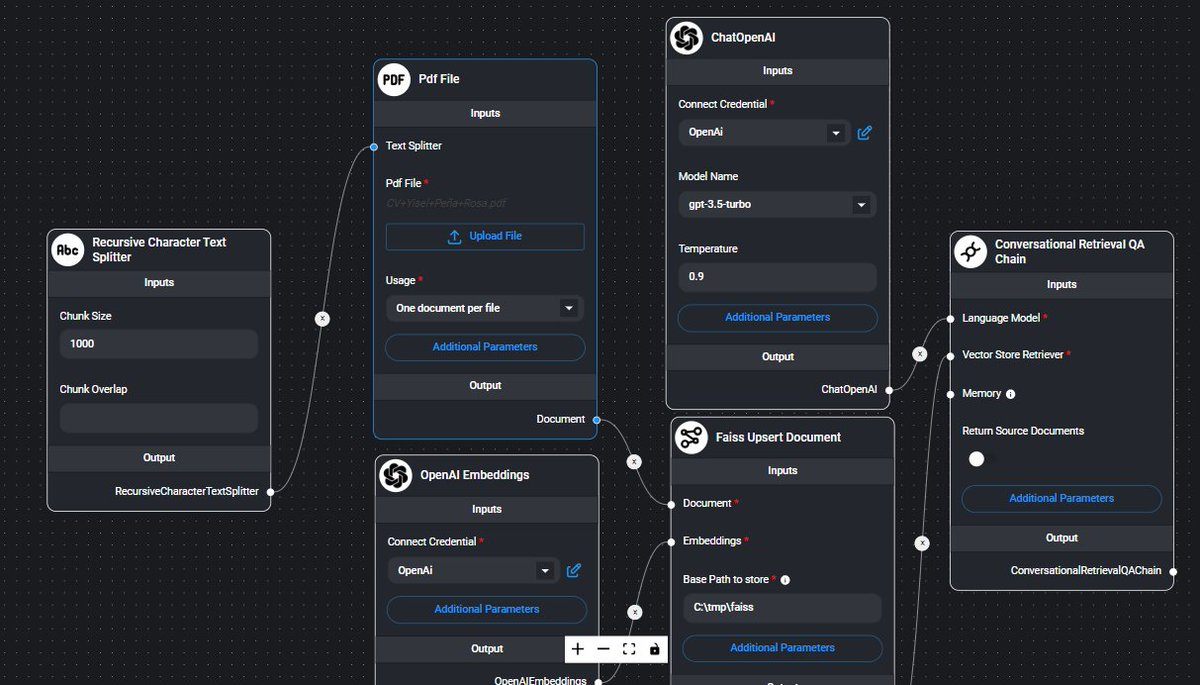Image resolution: width=1200 pixels, height=685 pixels.
Task: Click the Pdf File node PDF icon
Action: click(394, 79)
